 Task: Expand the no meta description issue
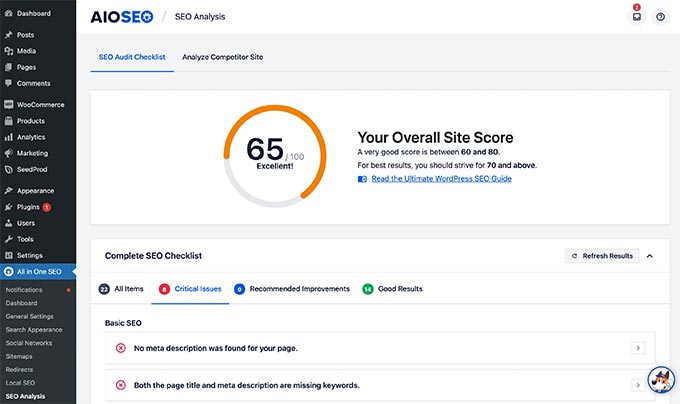[638, 348]
